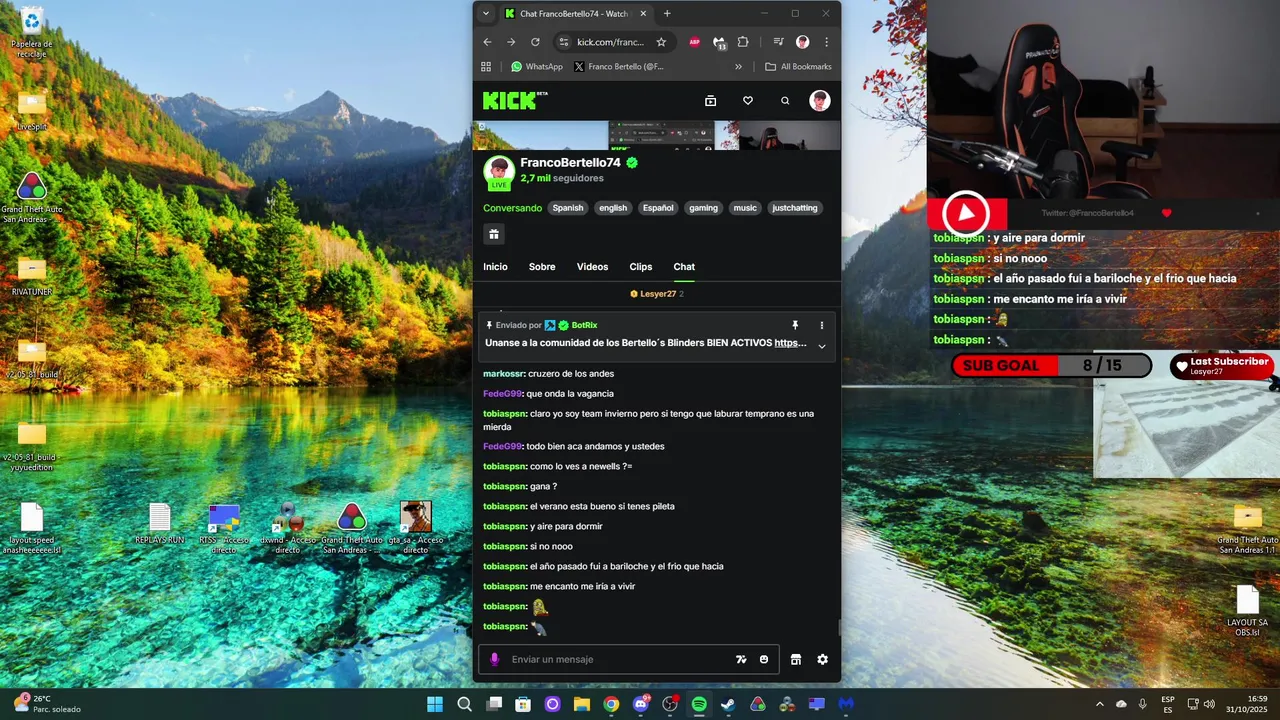Open Chrome tab search dropdown arrow
1280x720 pixels.
coord(486,14)
